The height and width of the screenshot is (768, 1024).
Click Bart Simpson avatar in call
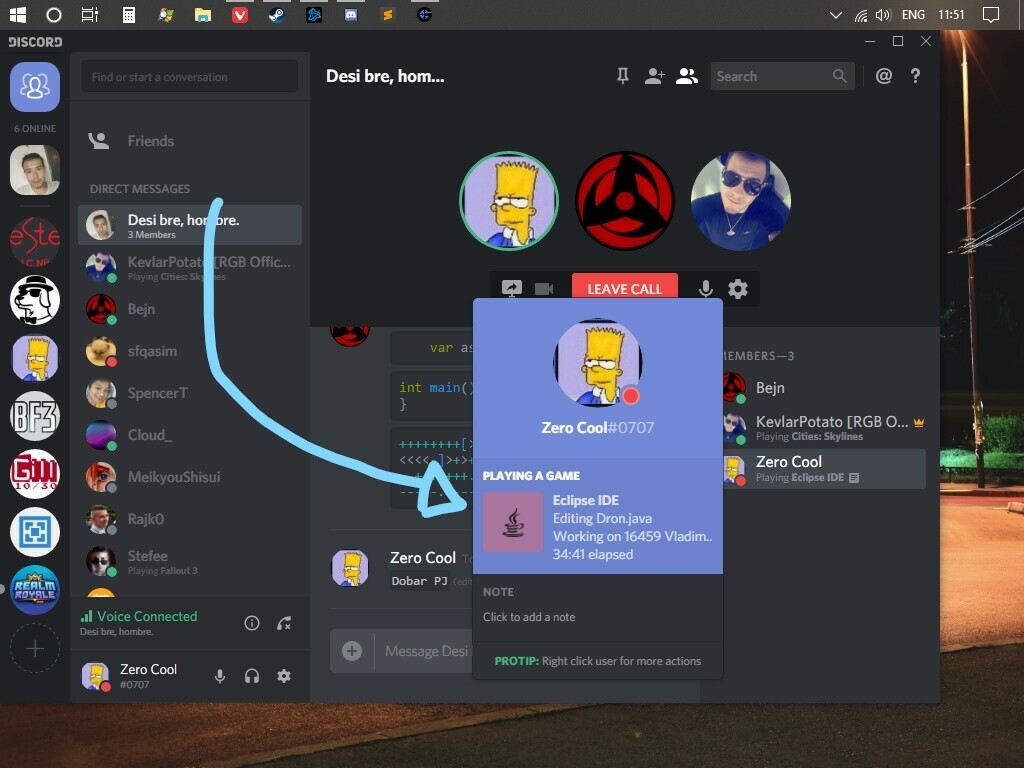pos(509,200)
